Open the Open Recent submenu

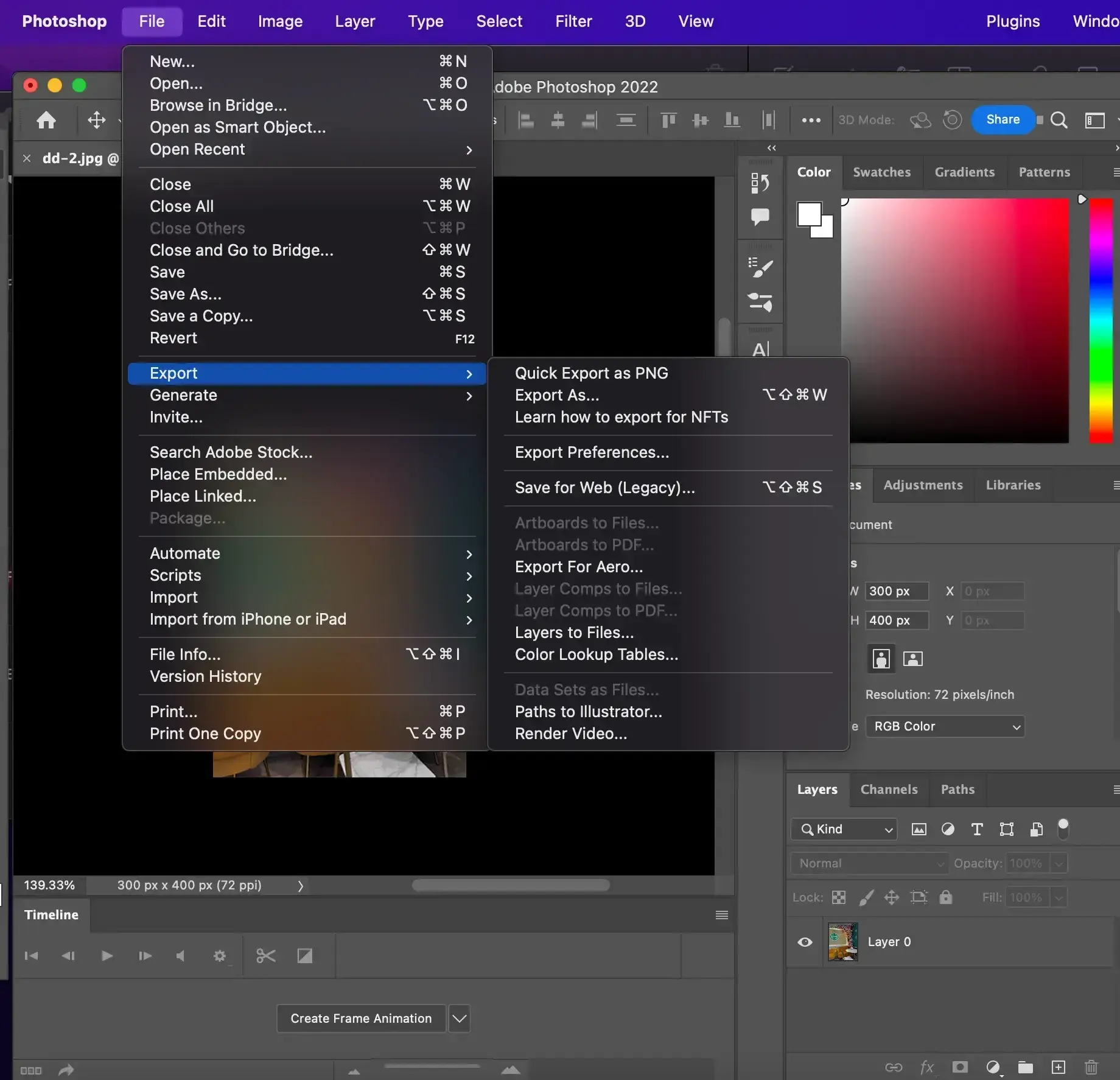tap(197, 149)
